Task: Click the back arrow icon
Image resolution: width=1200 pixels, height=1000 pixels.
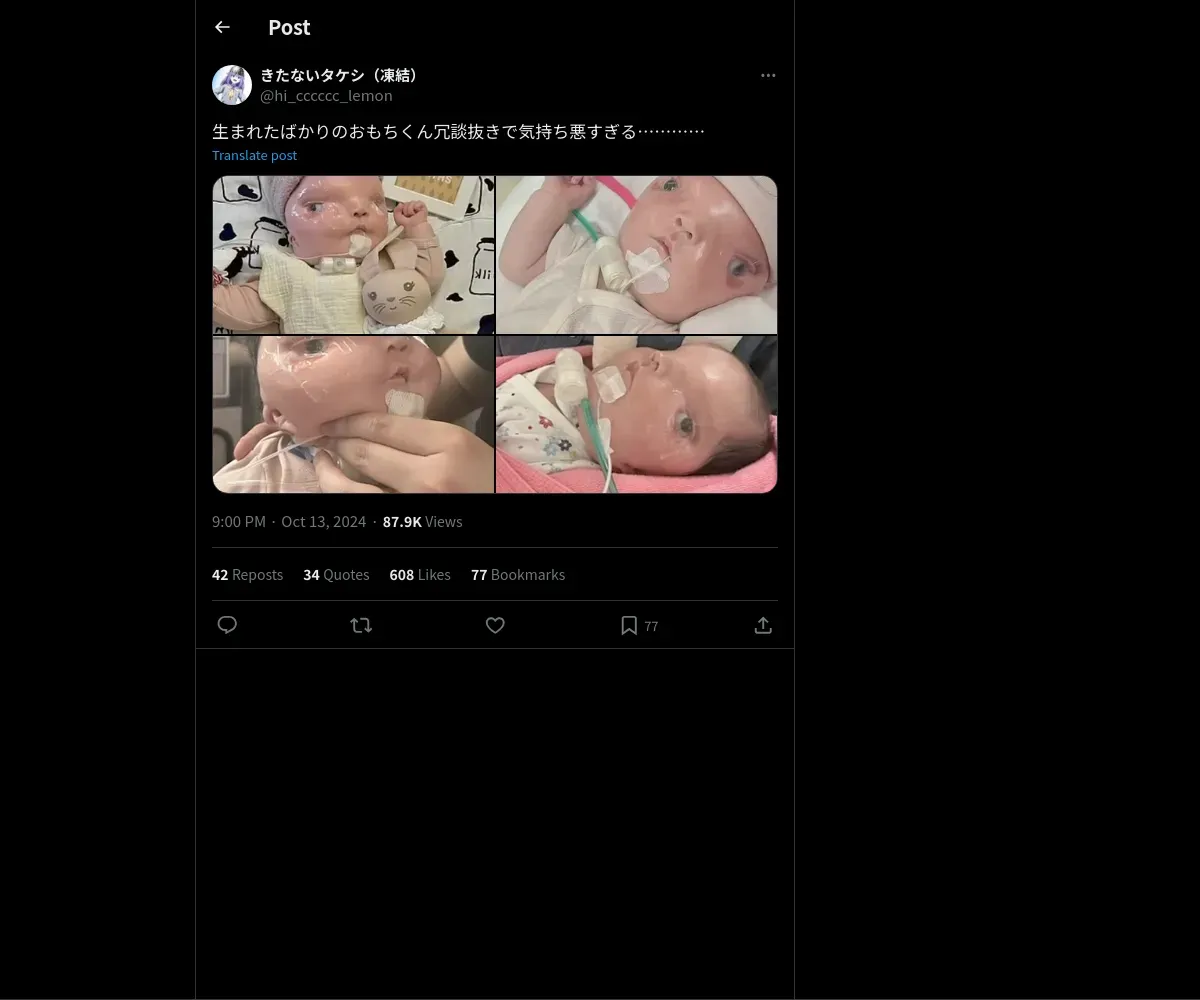Action: 222,27
